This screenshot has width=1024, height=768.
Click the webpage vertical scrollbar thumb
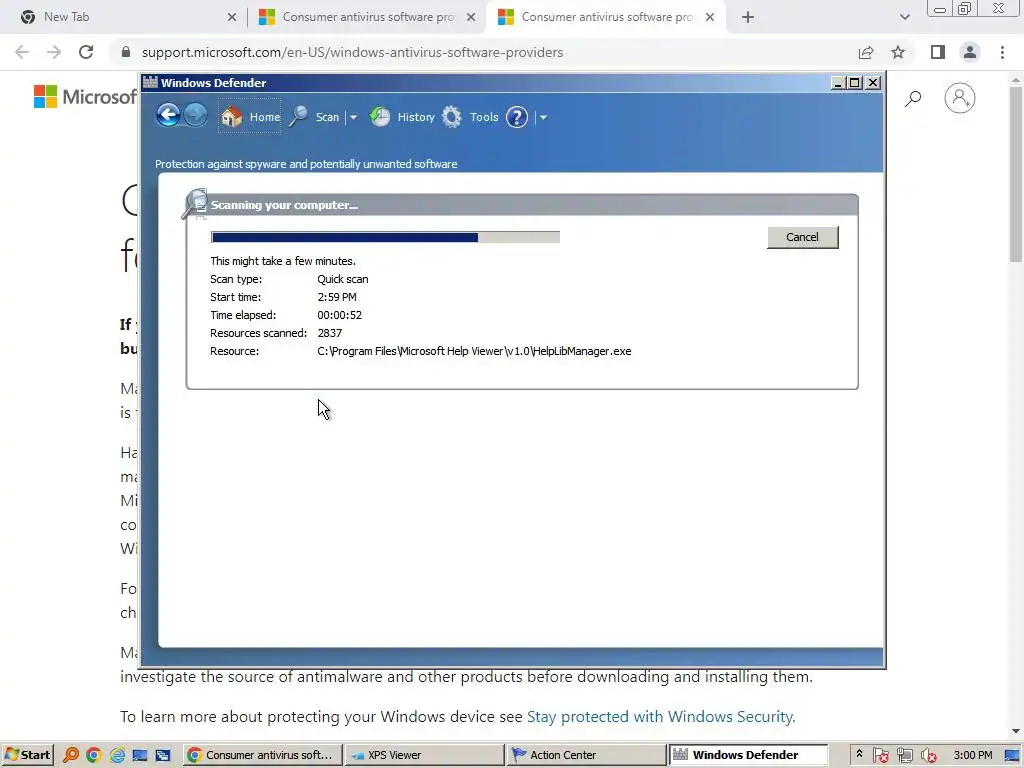[1016, 173]
